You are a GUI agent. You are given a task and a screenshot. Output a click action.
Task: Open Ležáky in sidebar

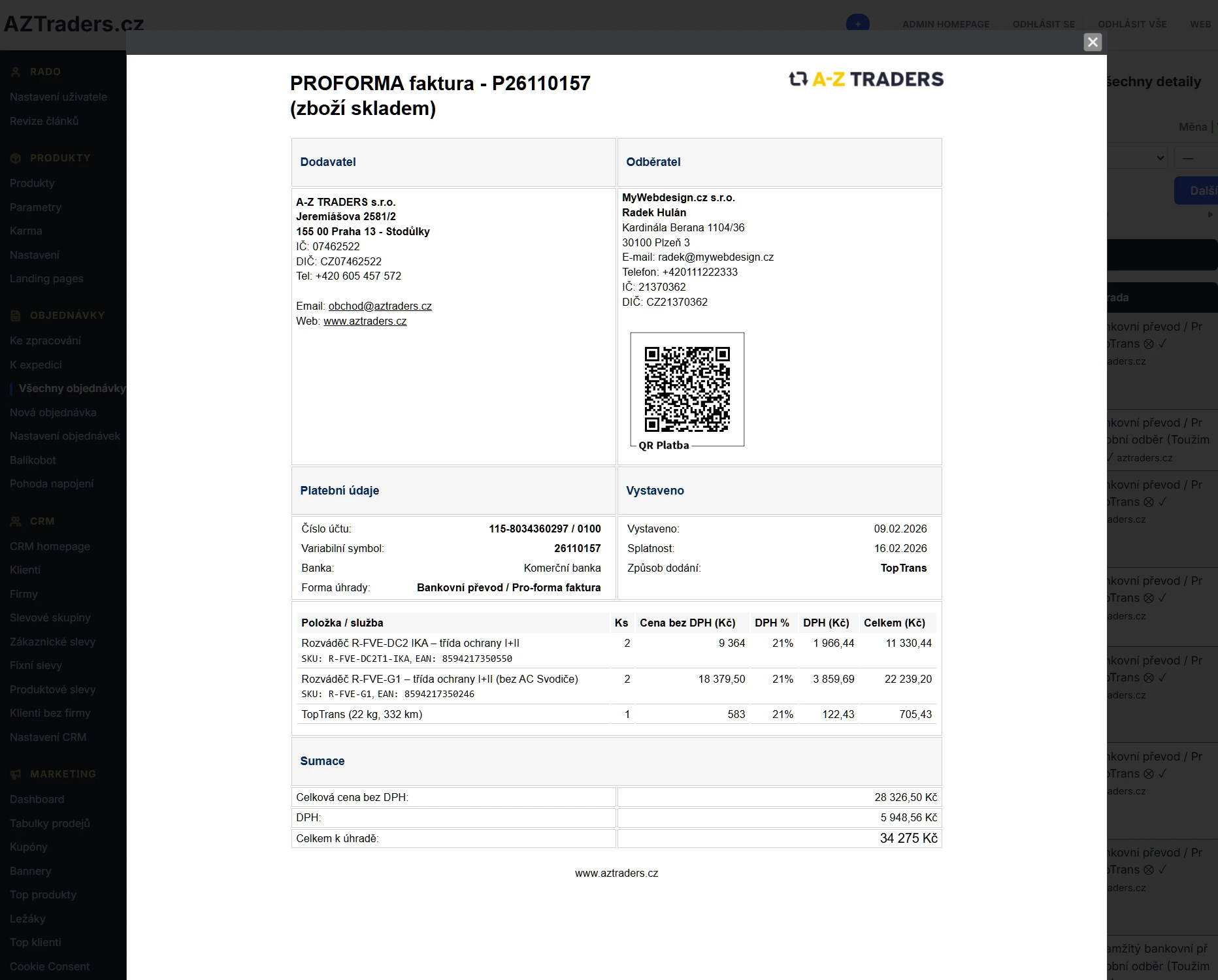[x=27, y=919]
